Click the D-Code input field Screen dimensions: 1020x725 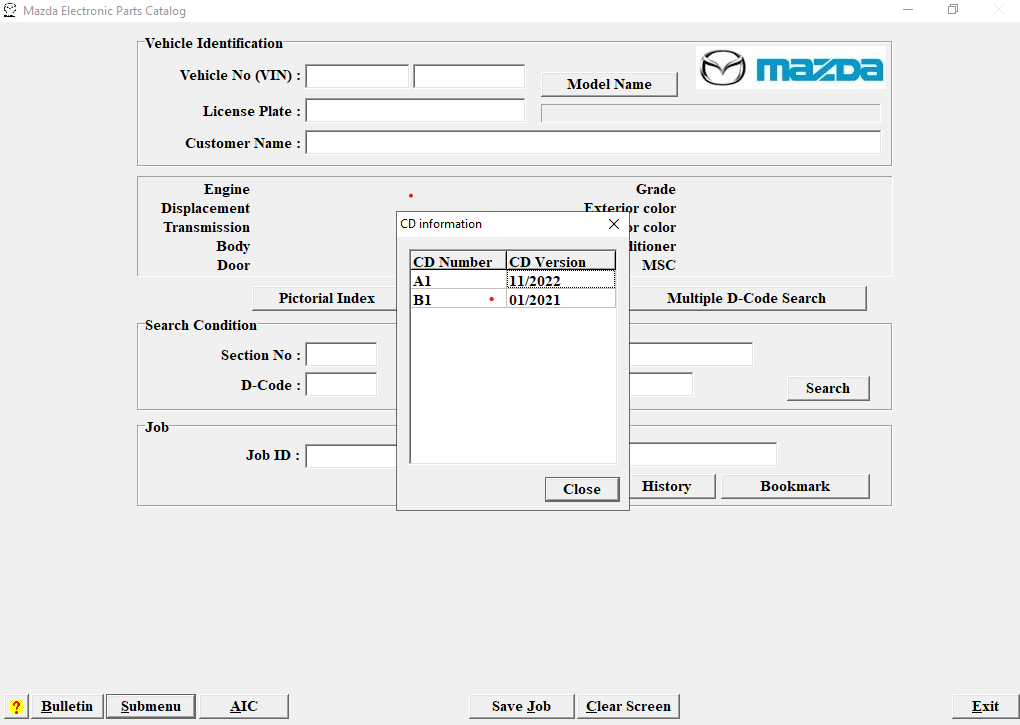[342, 385]
